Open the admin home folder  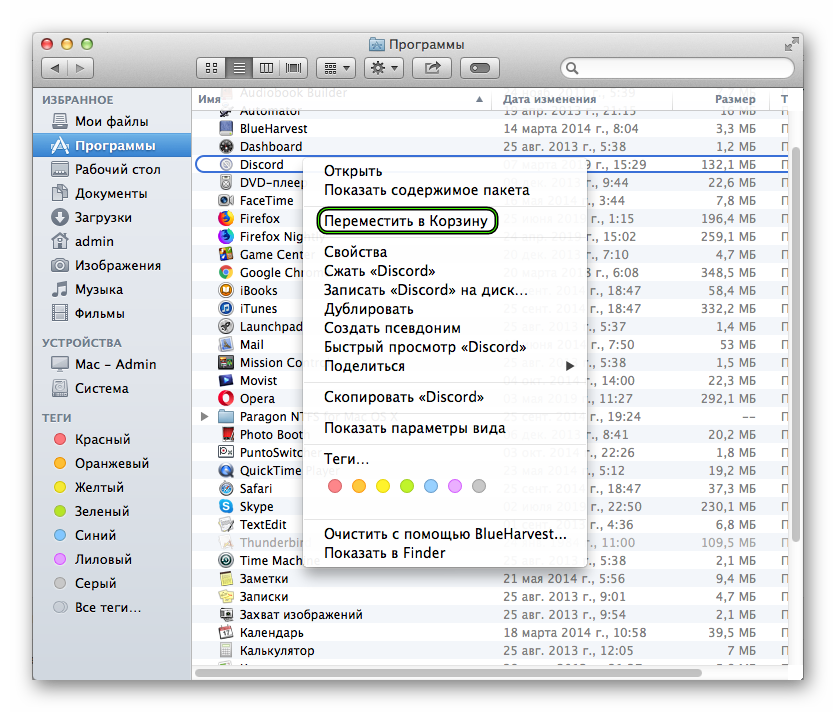pos(111,242)
